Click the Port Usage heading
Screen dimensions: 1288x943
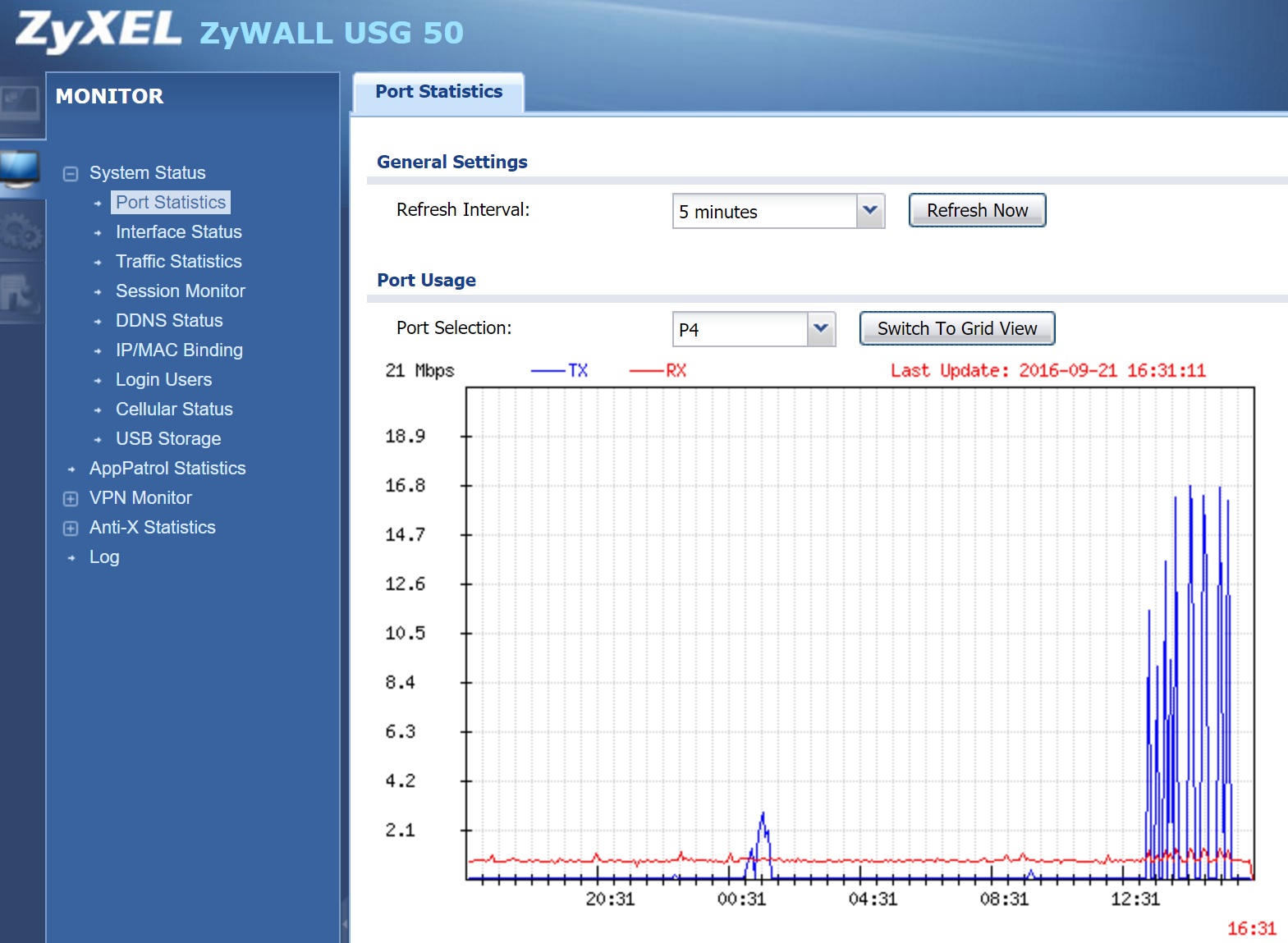point(426,280)
